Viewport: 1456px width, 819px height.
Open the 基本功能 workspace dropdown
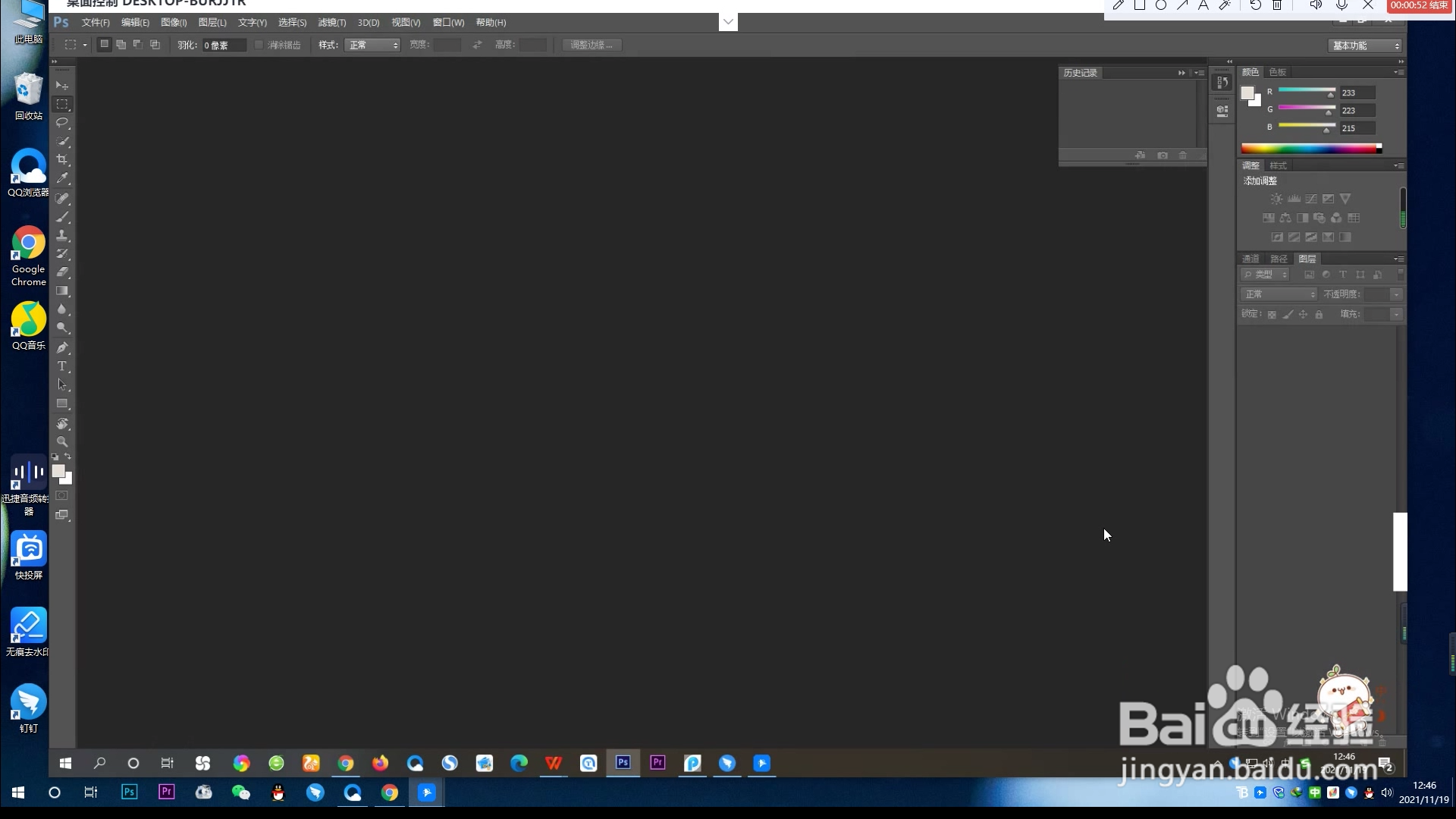coord(1366,45)
